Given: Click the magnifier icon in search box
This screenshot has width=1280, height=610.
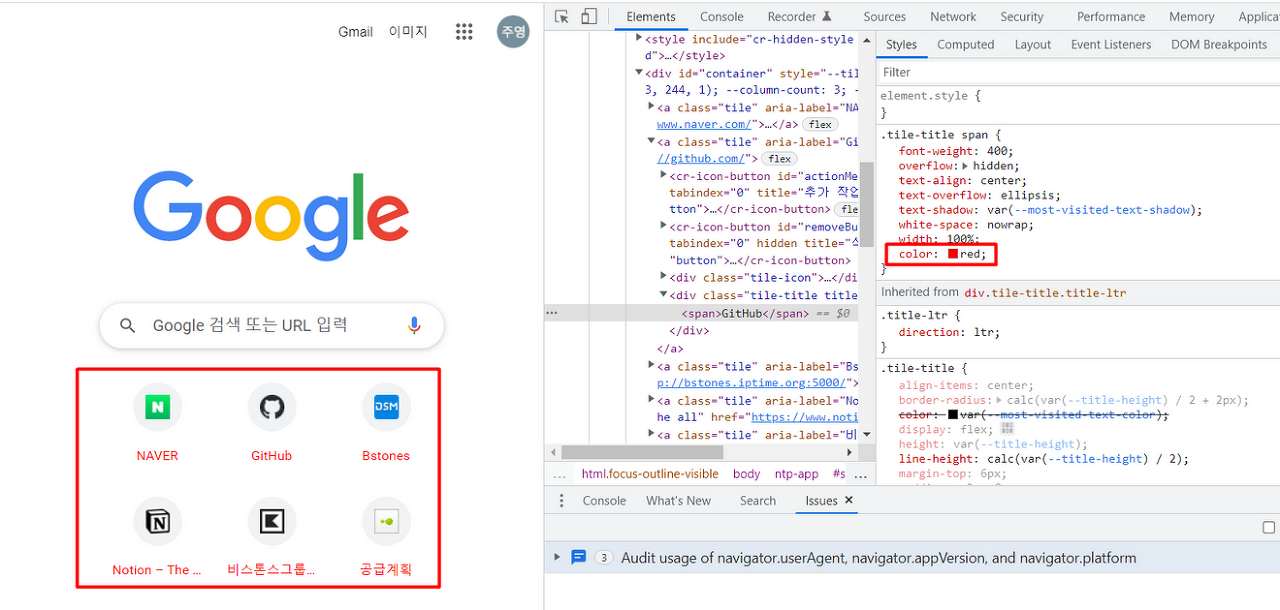Looking at the screenshot, I should [x=127, y=325].
